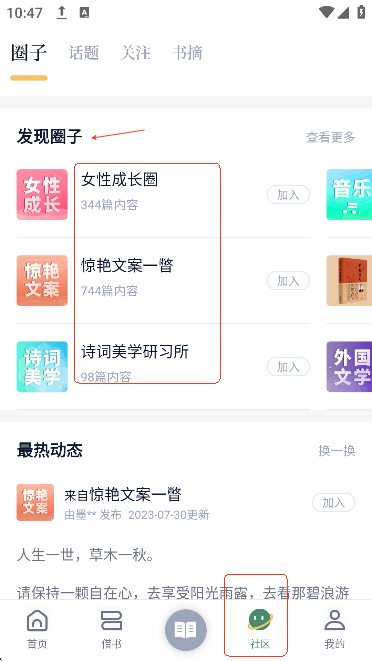Tap the center open-book reading button

coord(186,630)
